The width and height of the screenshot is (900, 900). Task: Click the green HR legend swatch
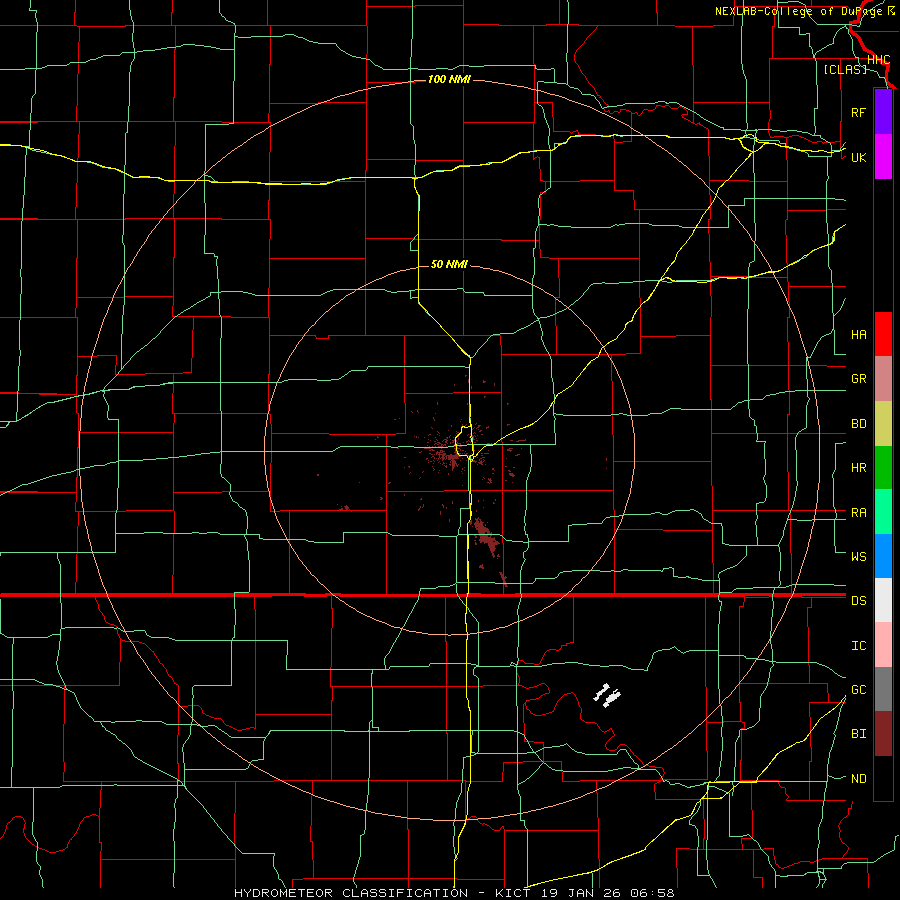click(x=883, y=468)
